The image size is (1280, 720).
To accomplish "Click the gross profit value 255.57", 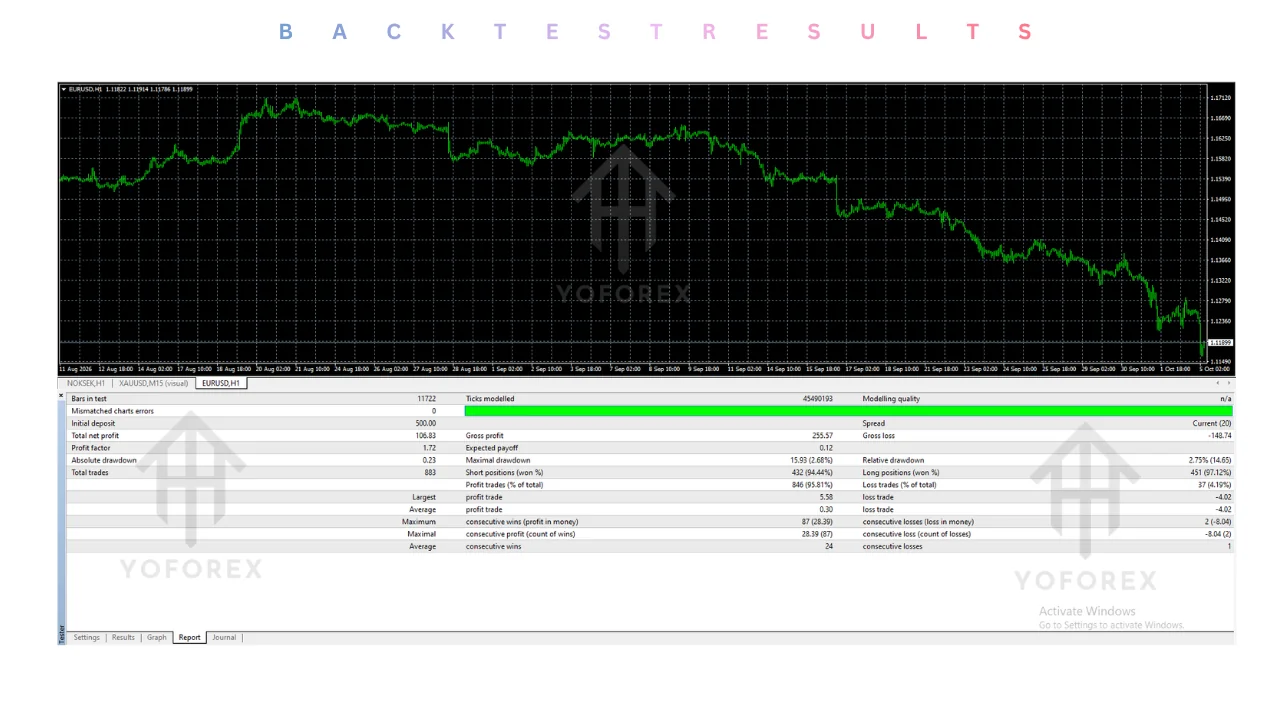I will click(822, 436).
